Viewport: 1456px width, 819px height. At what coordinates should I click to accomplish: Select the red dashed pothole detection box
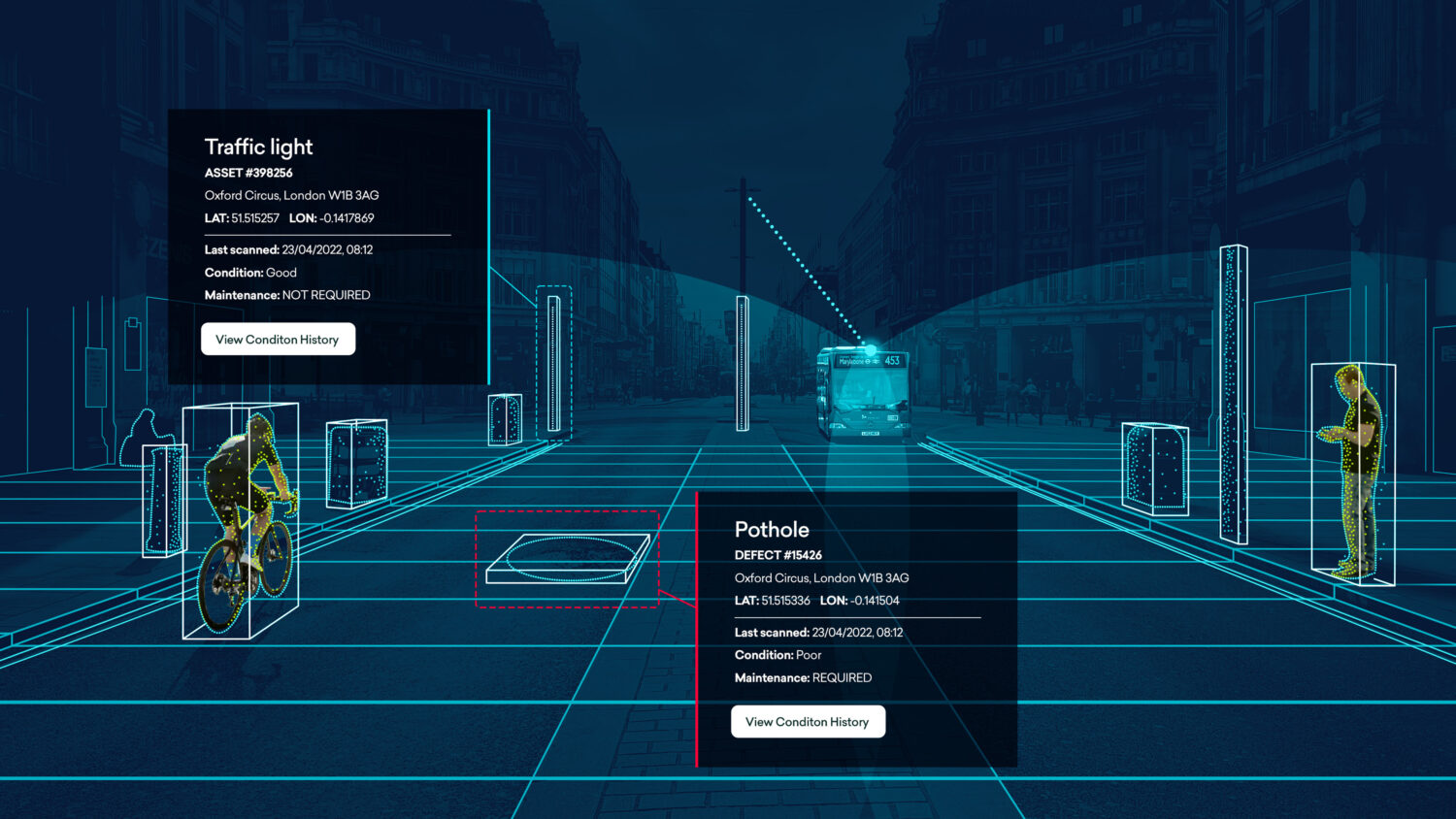pos(567,559)
